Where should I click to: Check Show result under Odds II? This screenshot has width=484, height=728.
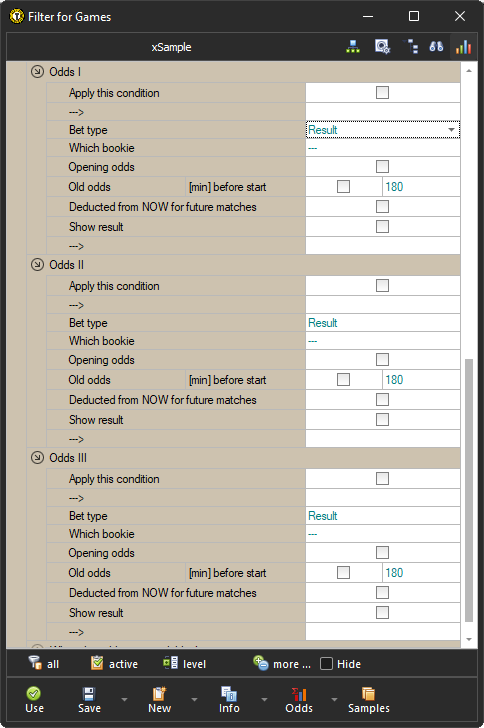382,420
